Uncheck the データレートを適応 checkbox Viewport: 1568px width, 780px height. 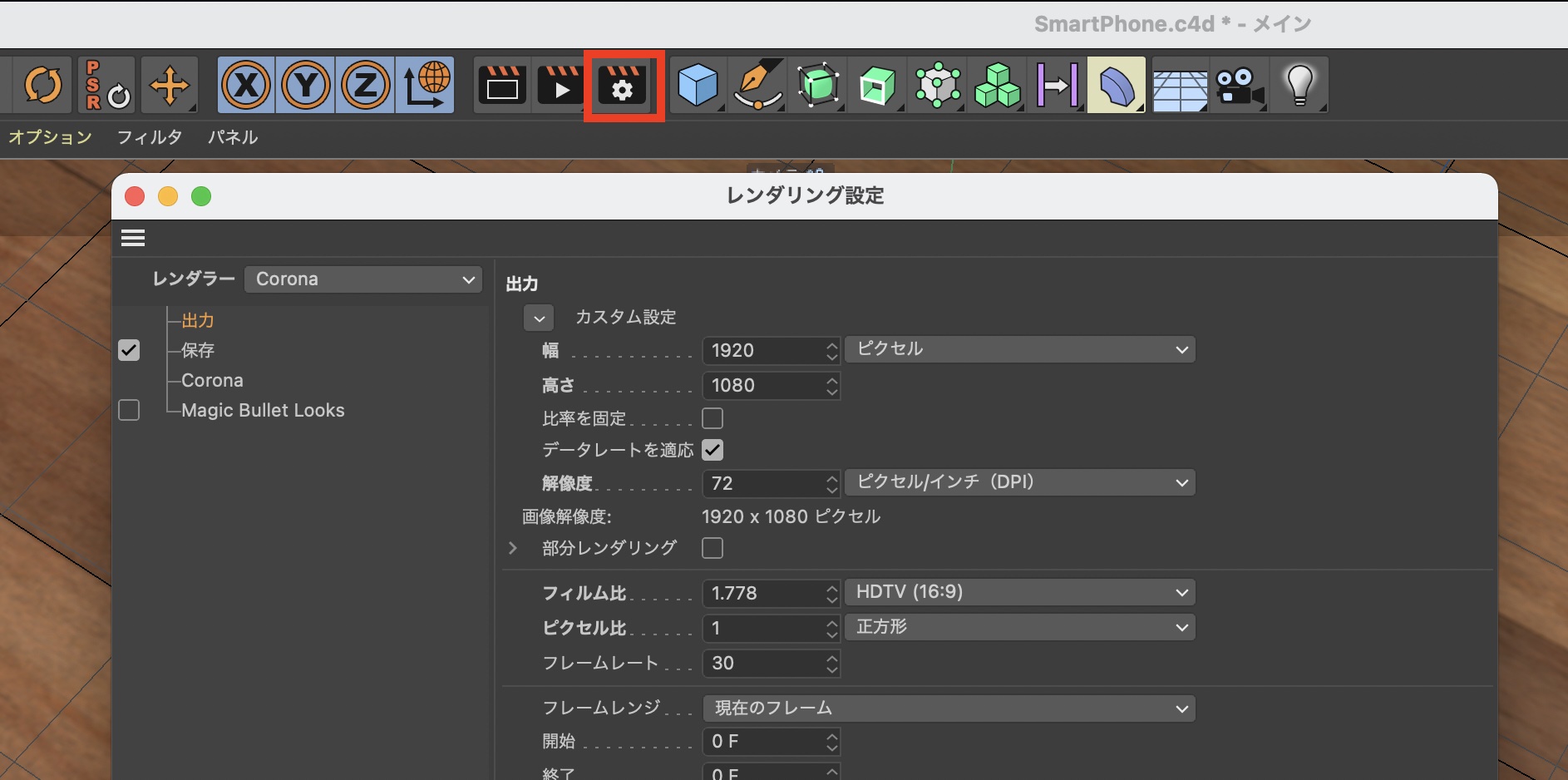(713, 450)
